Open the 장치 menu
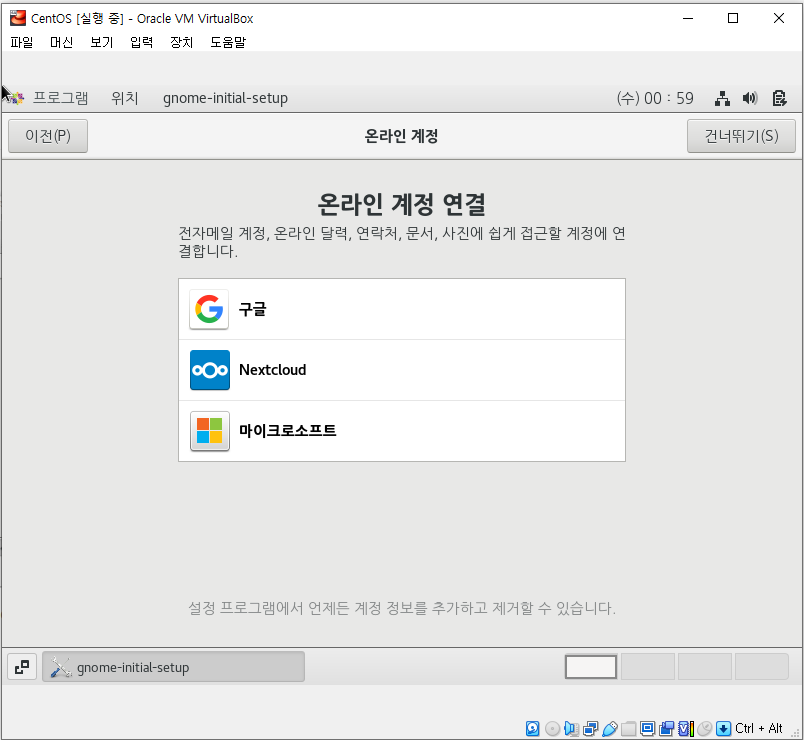This screenshot has height=740, width=804. 182,42
